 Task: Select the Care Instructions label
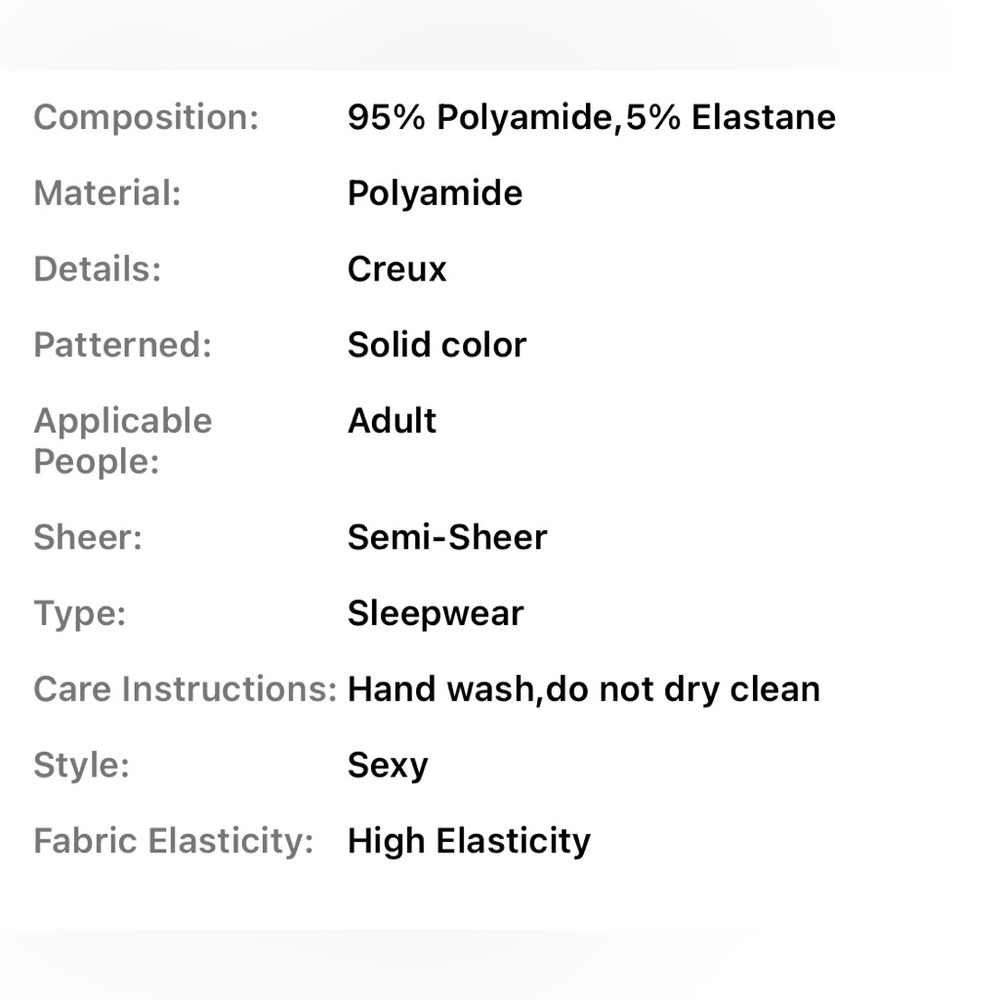click(x=185, y=689)
